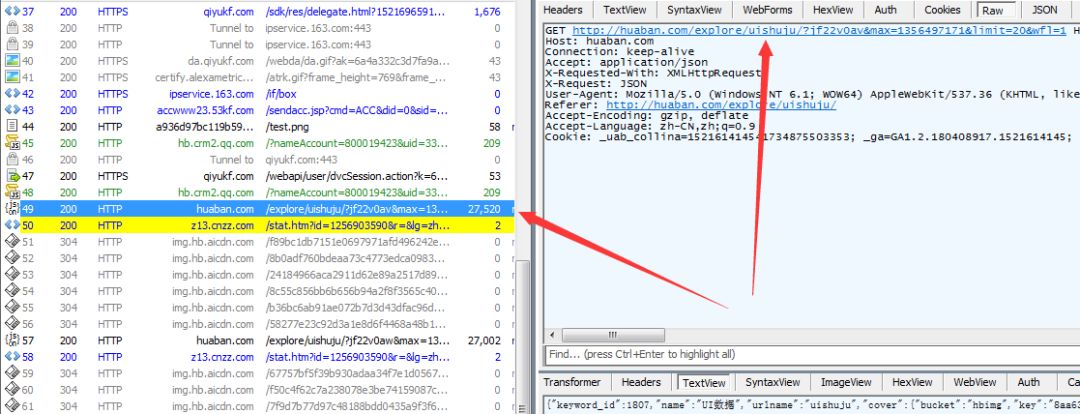The width and height of the screenshot is (1080, 414).
Task: Open the request HexView tab
Action: [x=834, y=10]
